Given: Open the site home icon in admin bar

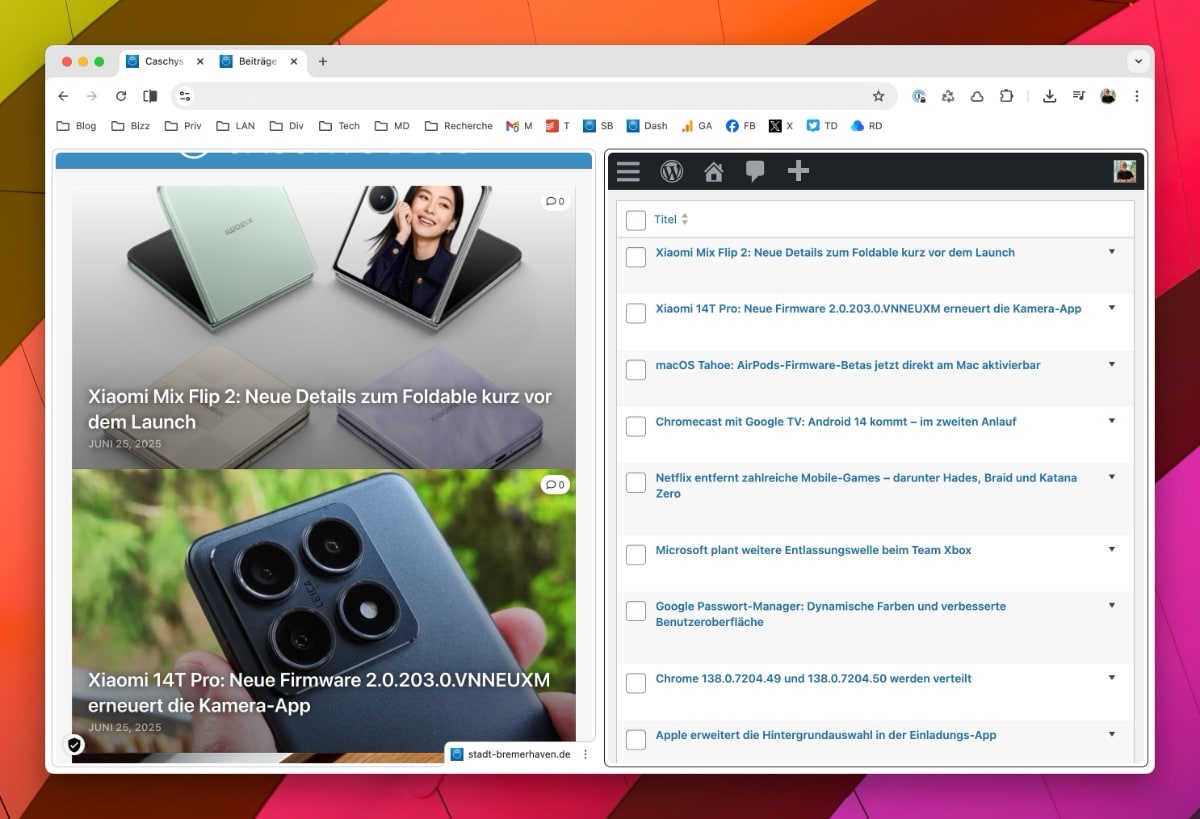Looking at the screenshot, I should click(713, 172).
